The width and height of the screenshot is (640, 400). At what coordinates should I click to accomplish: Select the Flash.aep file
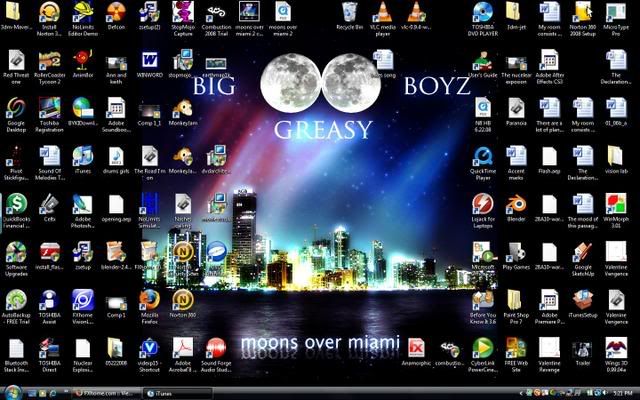pyautogui.click(x=549, y=160)
